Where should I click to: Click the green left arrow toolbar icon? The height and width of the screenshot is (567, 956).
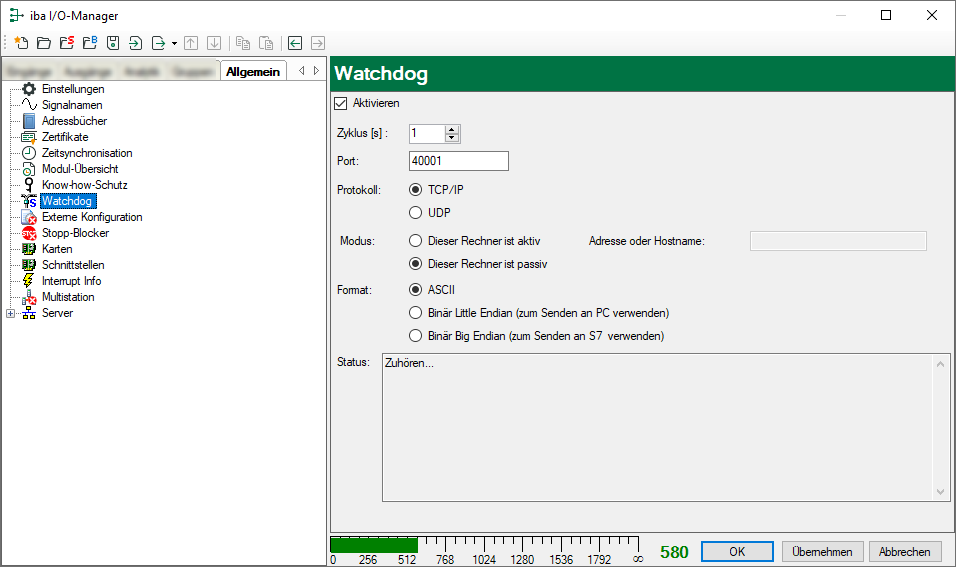[x=294, y=43]
